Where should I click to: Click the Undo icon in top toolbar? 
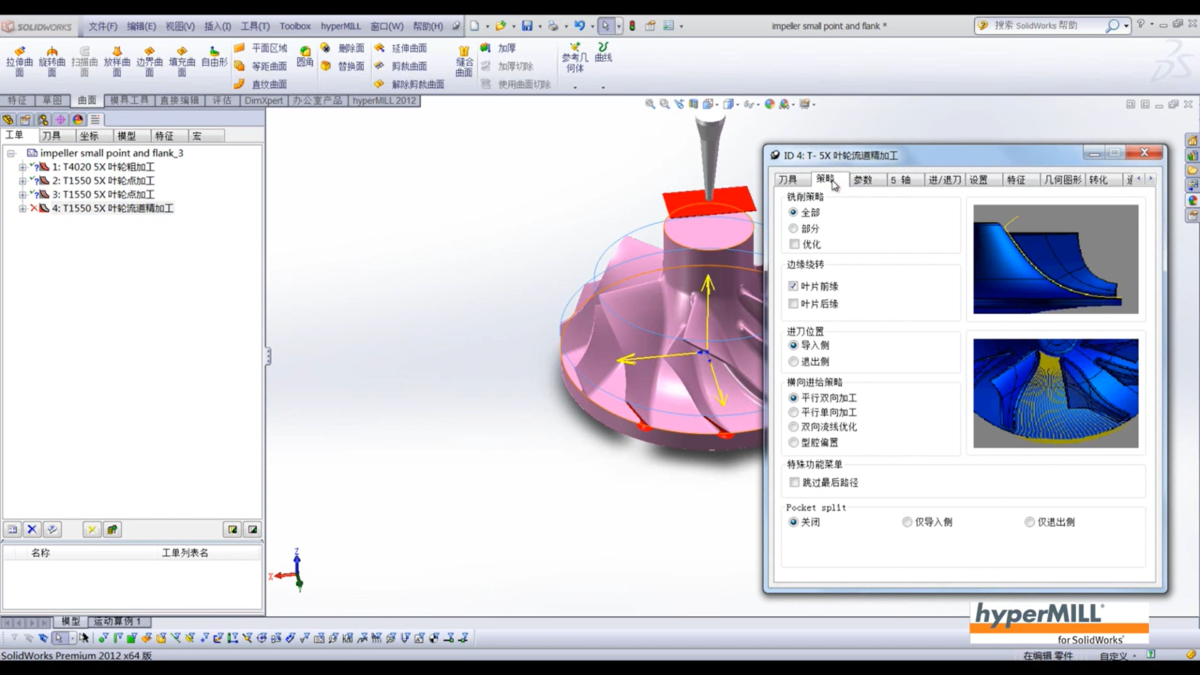click(x=579, y=26)
